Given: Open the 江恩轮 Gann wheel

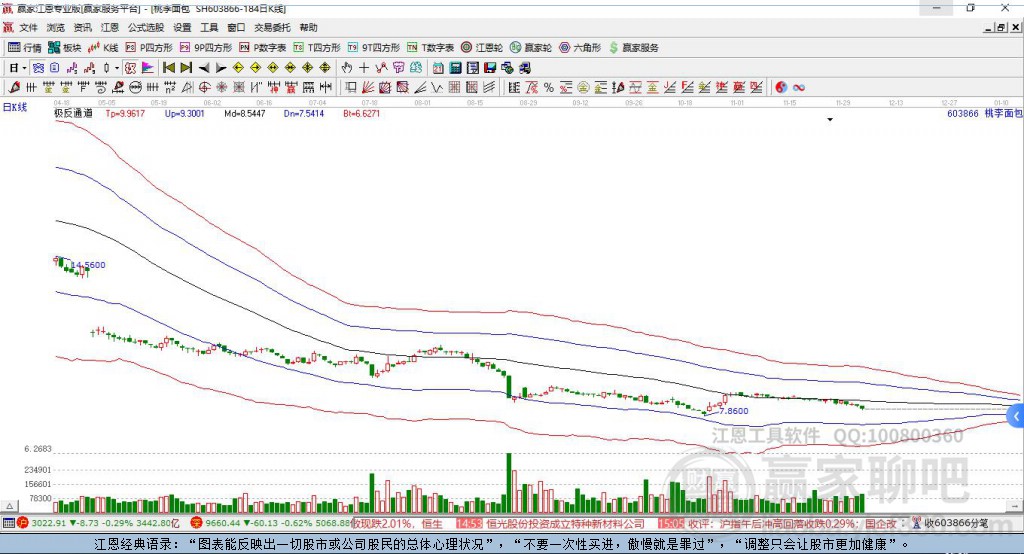Looking at the screenshot, I should pos(482,48).
